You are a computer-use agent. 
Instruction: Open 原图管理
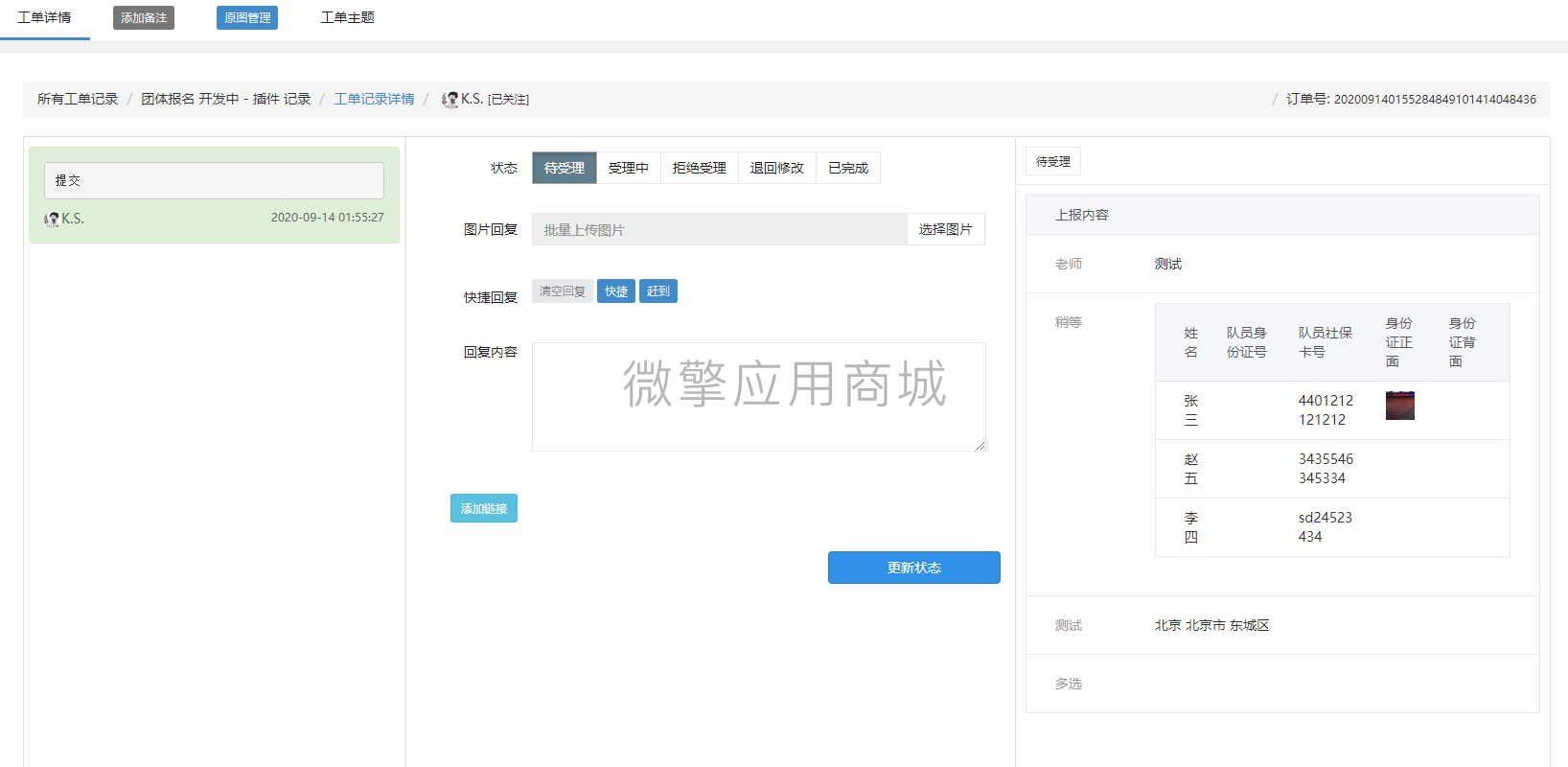pyautogui.click(x=247, y=17)
